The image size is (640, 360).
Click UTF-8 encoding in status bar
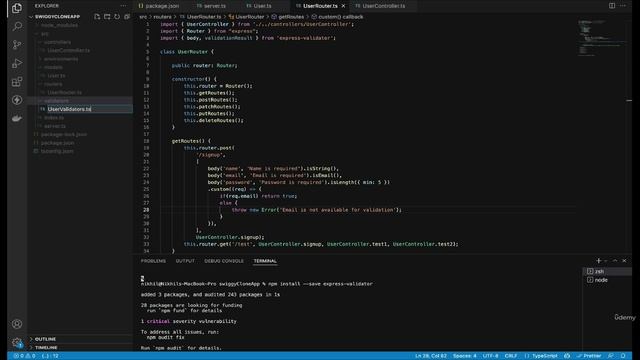(490, 356)
